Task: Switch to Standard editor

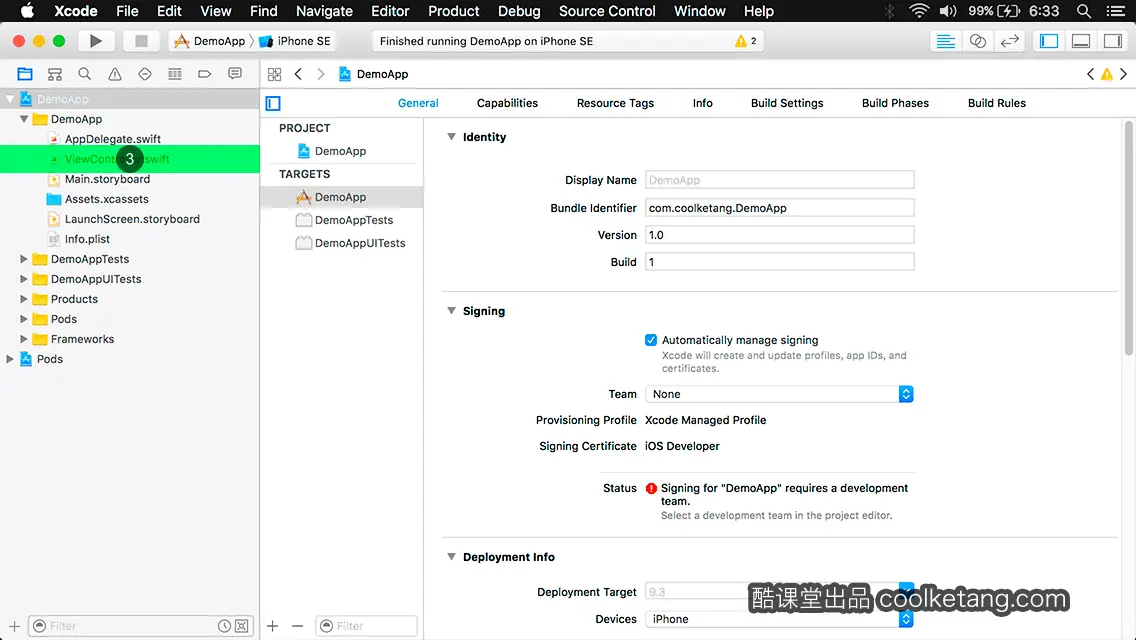Action: [x=945, y=41]
